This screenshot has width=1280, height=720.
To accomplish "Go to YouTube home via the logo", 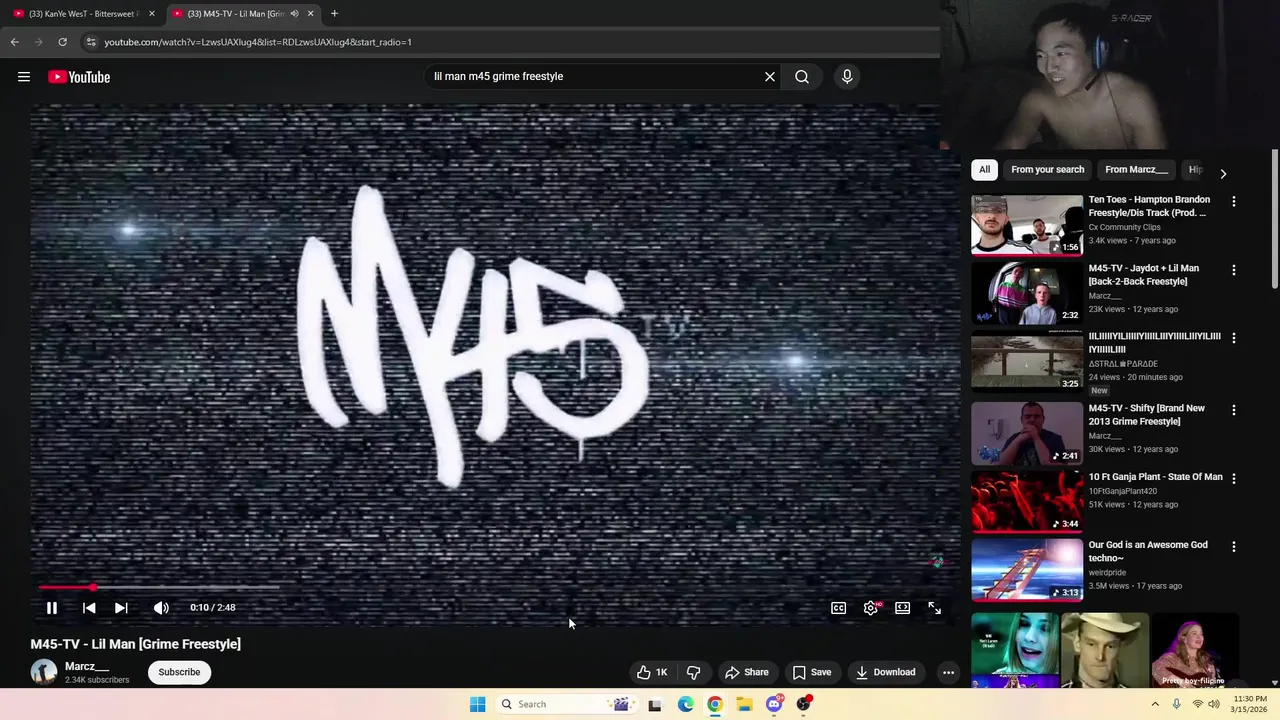I will (79, 77).
